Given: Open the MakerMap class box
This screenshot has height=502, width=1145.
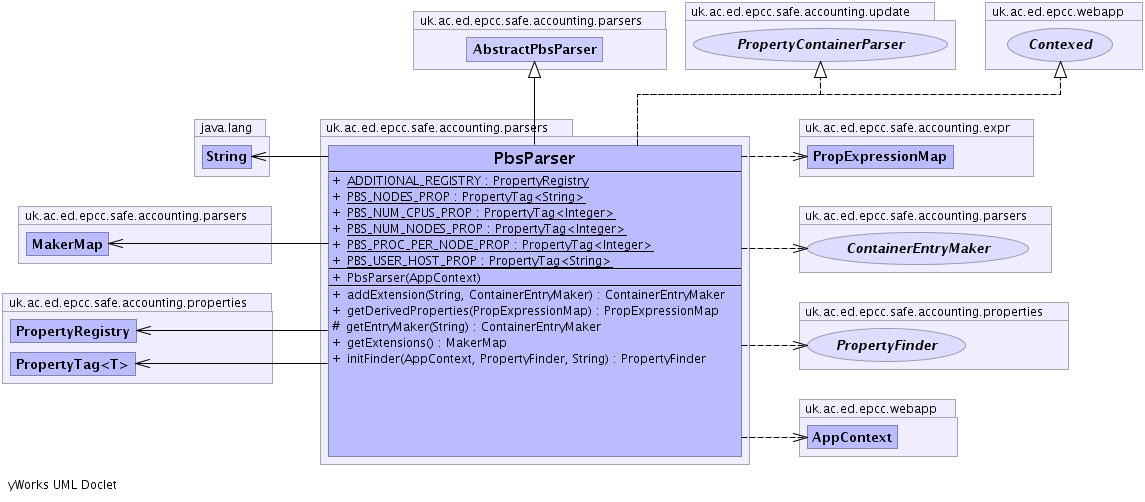Looking at the screenshot, I should click(x=67, y=244).
